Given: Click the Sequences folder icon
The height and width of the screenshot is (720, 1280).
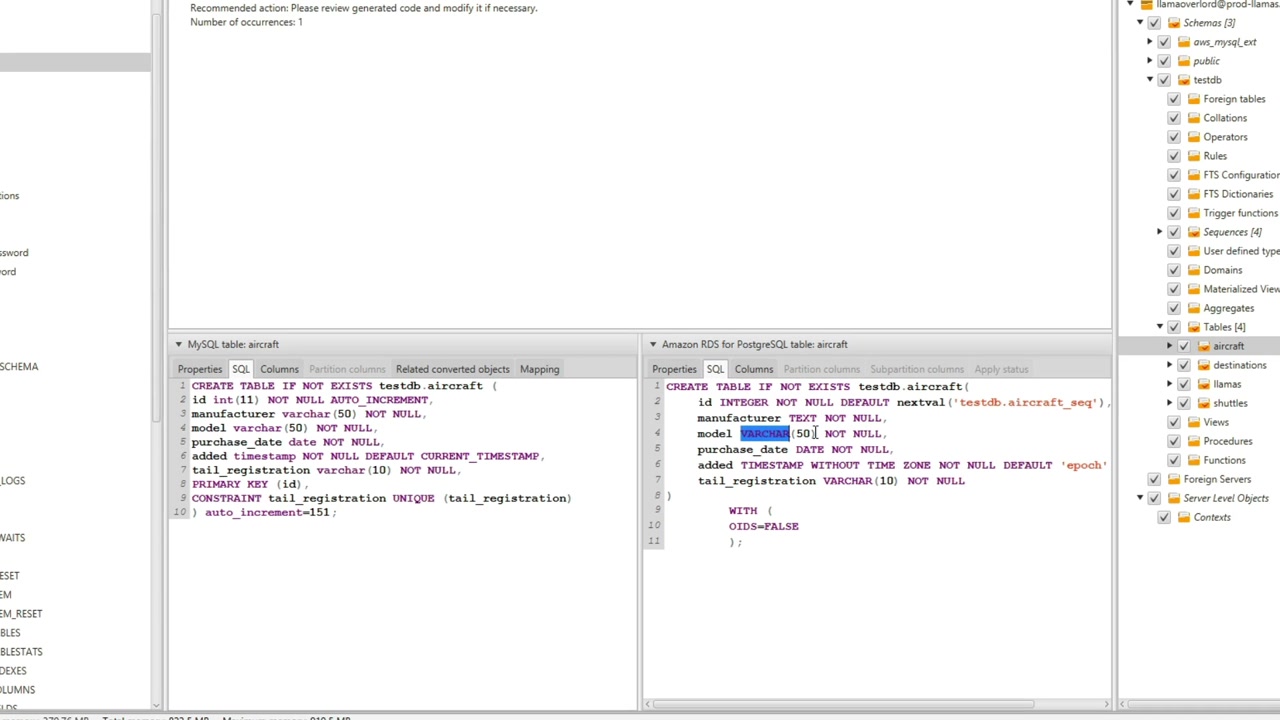Looking at the screenshot, I should coord(1194,232).
